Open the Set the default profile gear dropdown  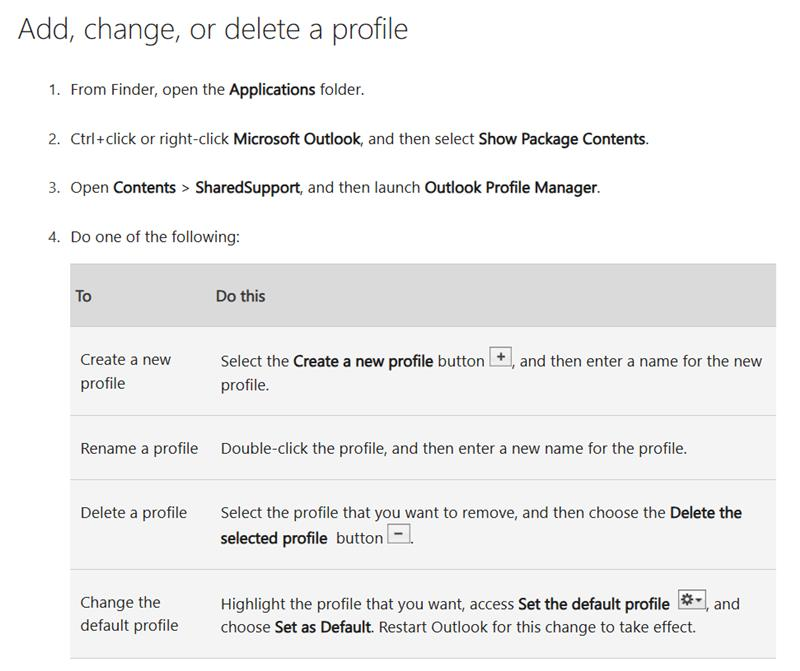click(x=692, y=601)
